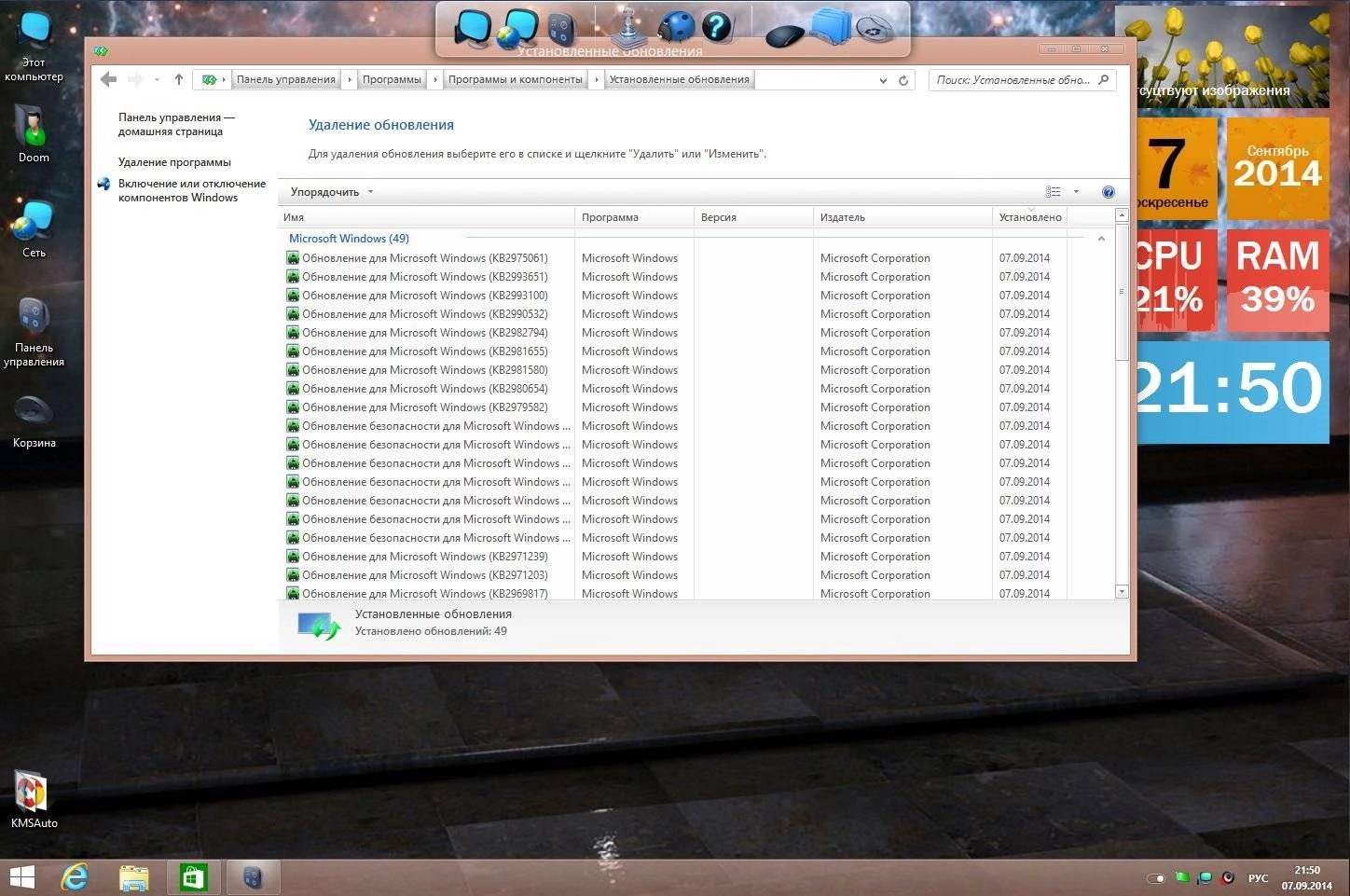
Task: Launch control panel icon in the top dock
Action: pyautogui.click(x=561, y=28)
